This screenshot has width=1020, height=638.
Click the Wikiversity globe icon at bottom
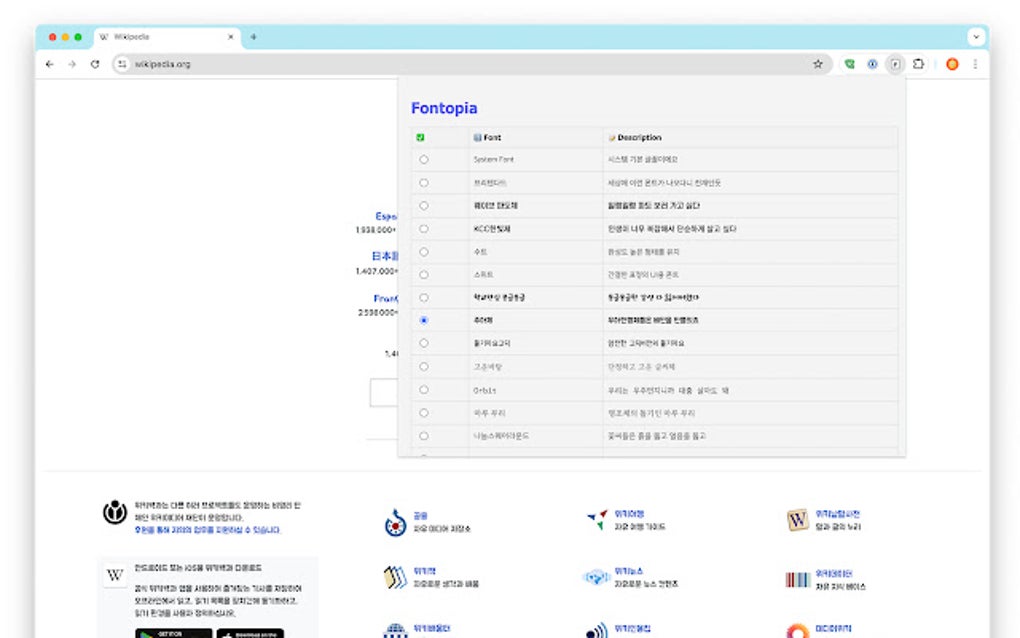click(x=397, y=630)
